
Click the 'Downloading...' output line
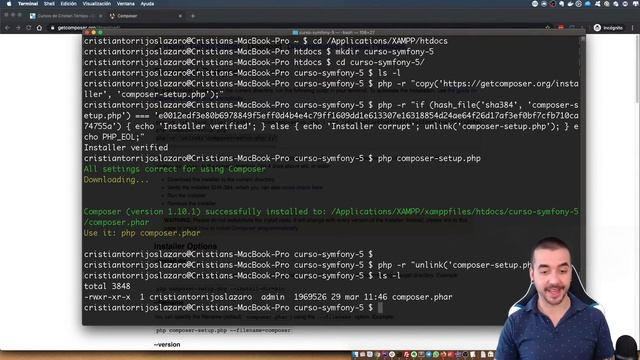[x=116, y=180]
